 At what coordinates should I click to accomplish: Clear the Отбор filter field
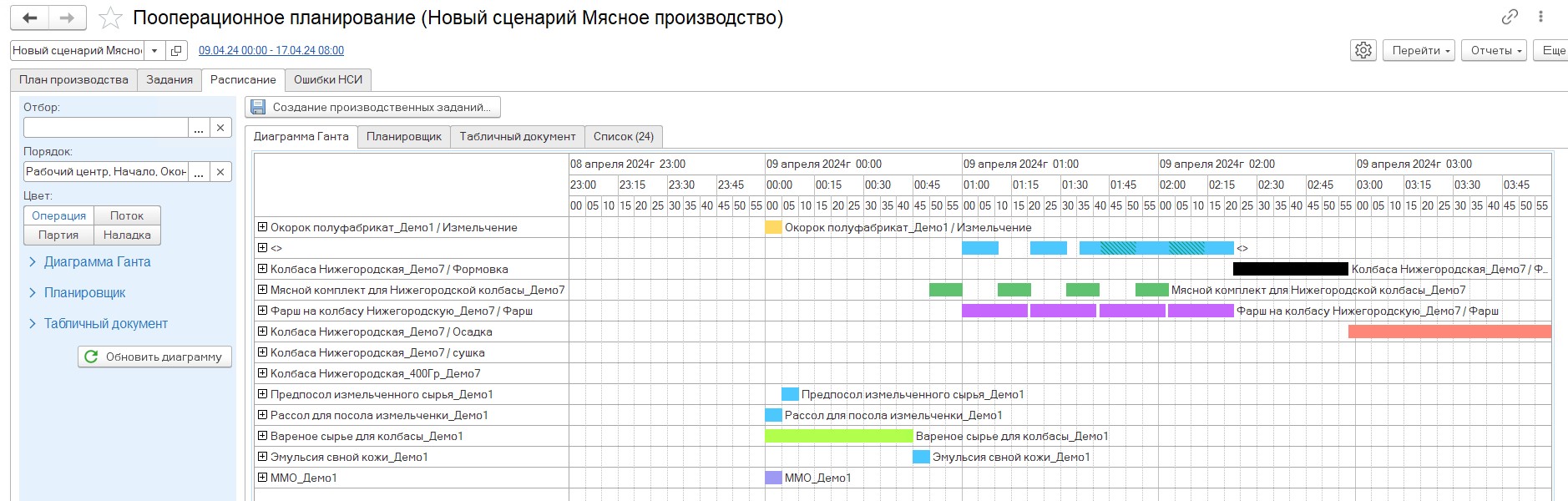(220, 128)
